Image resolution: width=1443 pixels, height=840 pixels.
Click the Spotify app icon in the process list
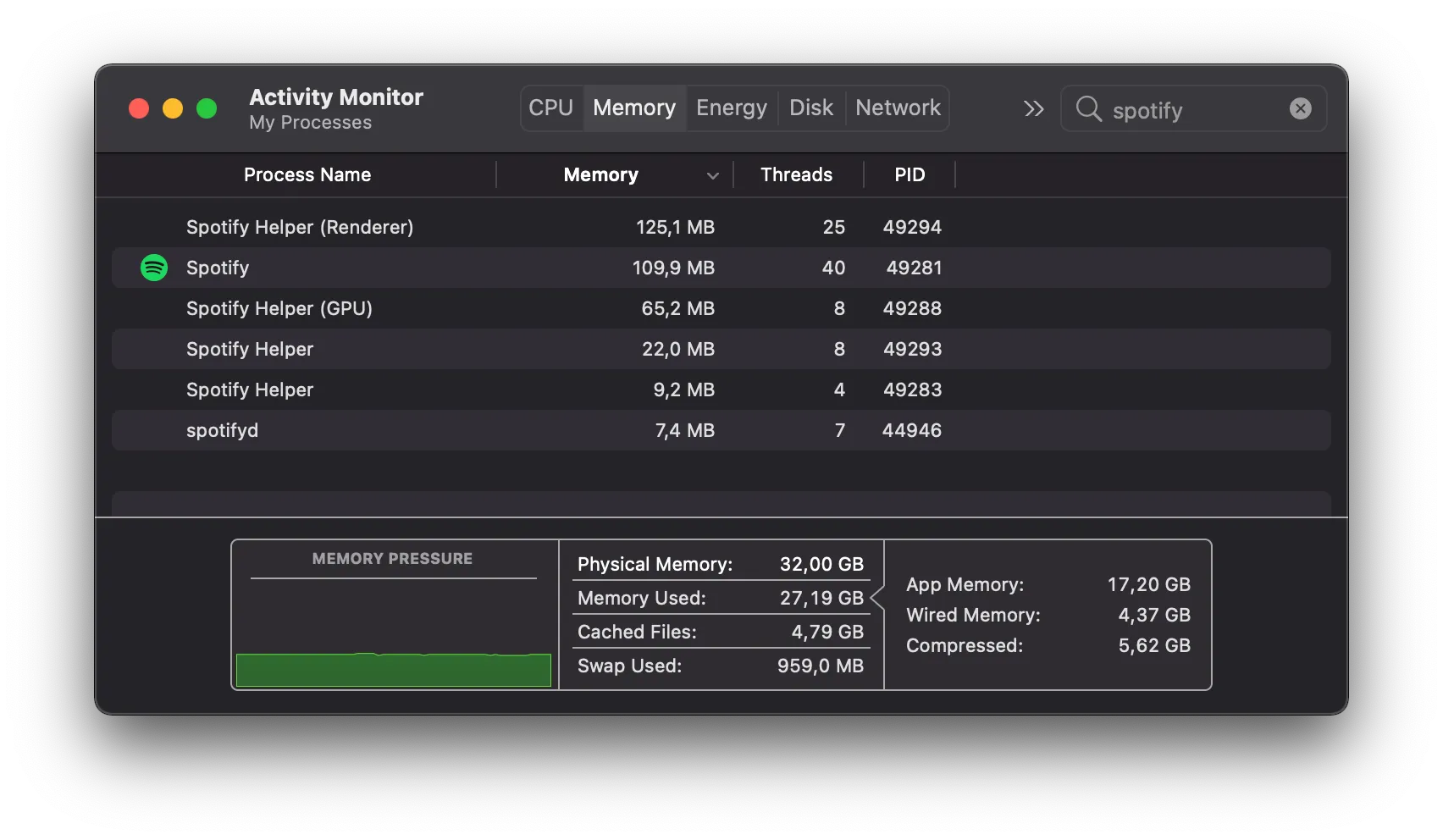(x=154, y=268)
